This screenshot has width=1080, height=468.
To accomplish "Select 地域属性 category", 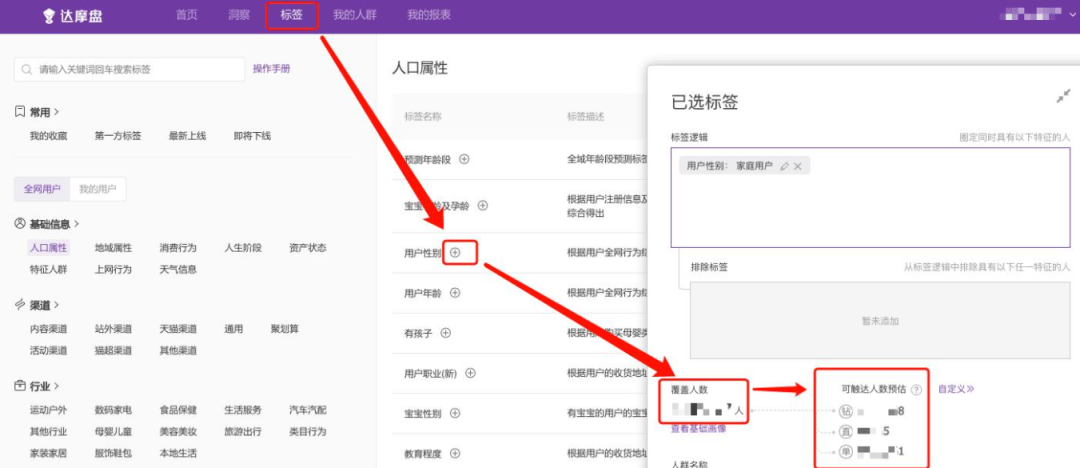I will [x=113, y=248].
